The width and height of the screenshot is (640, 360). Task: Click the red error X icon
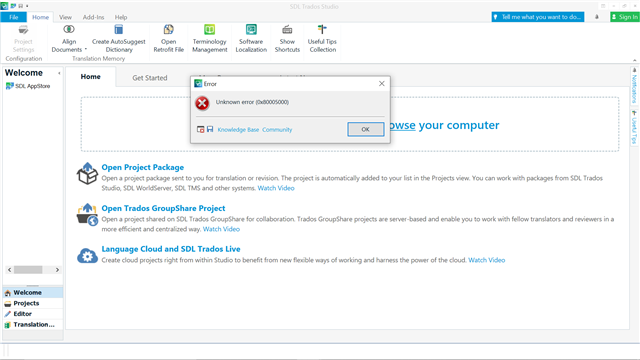tap(202, 103)
